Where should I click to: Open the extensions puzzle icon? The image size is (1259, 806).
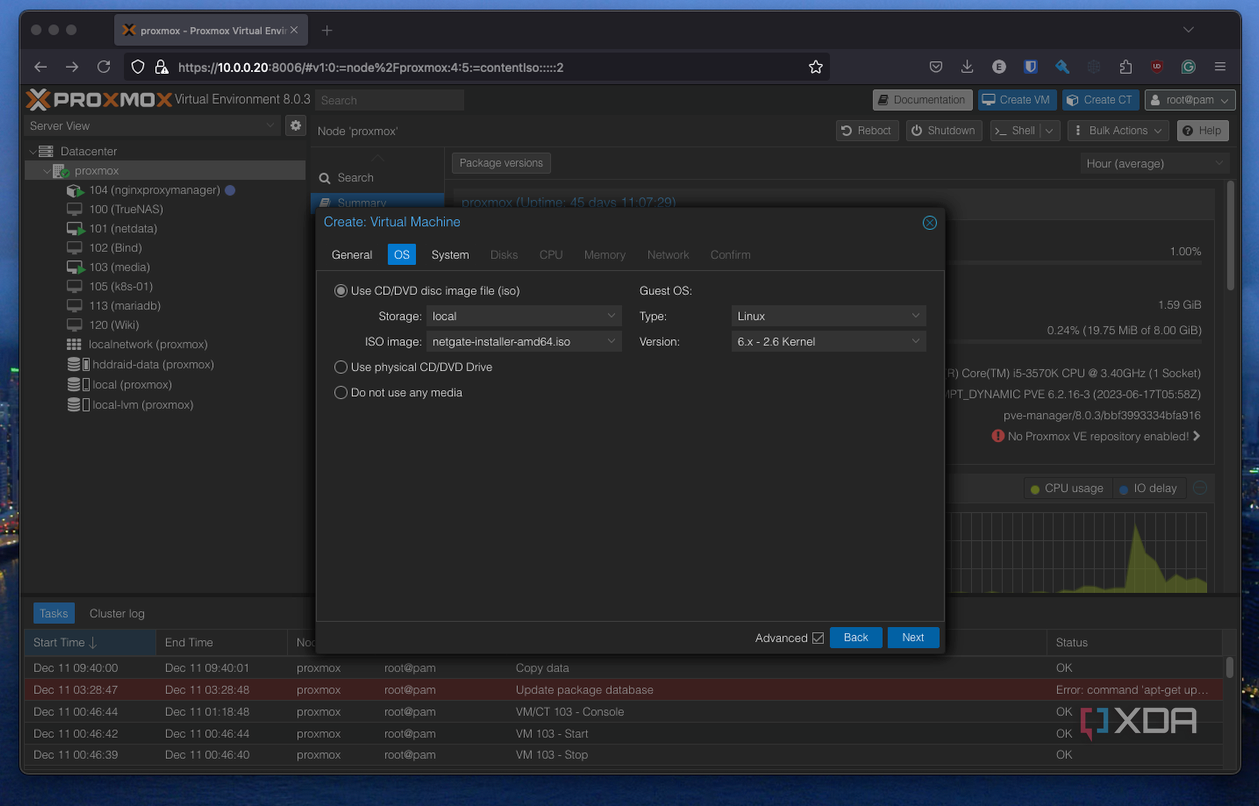(x=1125, y=67)
